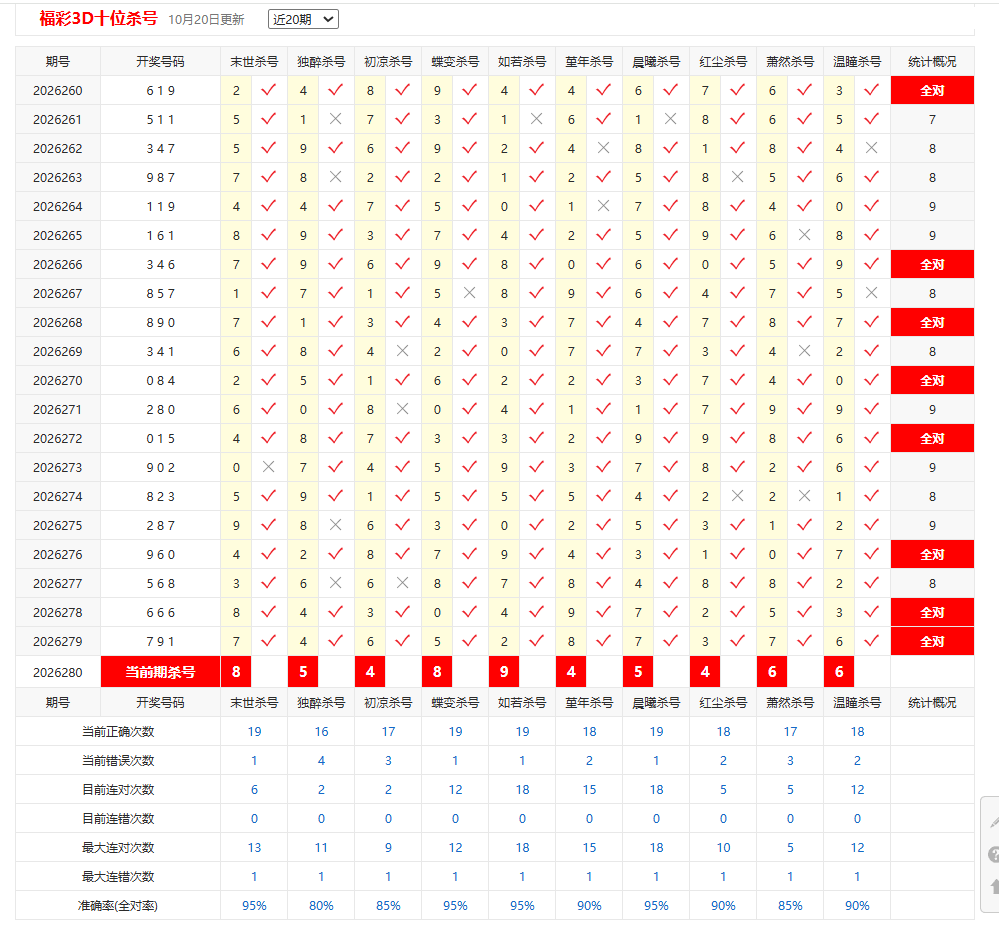999x925 pixels.
Task: Click the period number 2026268
Action: 58,322
